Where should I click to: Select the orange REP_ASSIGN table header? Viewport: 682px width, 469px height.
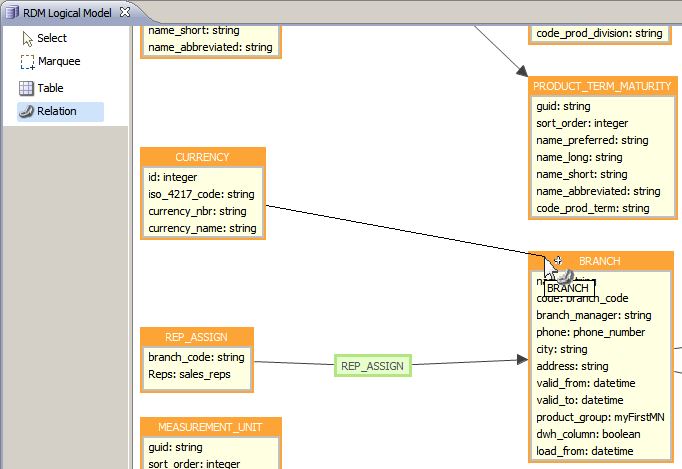tap(196, 337)
